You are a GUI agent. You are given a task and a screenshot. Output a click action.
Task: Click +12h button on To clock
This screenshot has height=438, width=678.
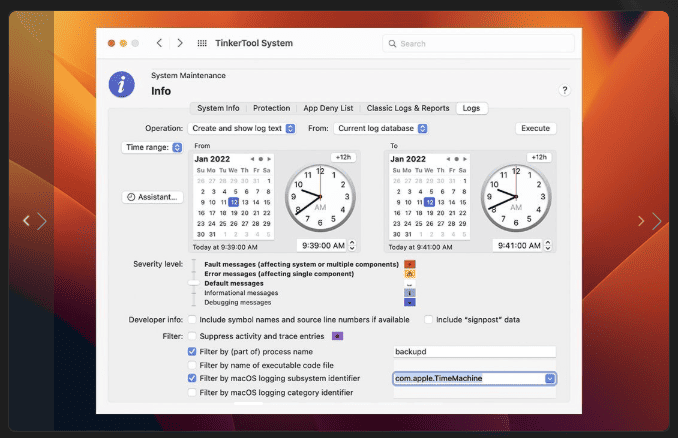[x=539, y=157]
